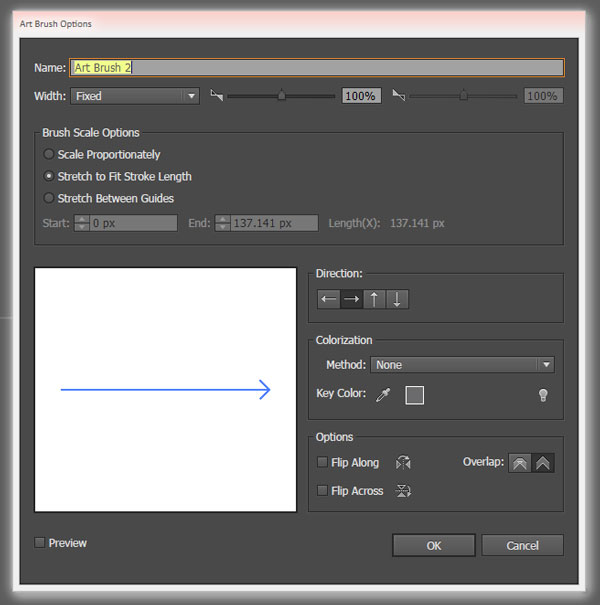Select the downward direction arrow

pos(397,299)
